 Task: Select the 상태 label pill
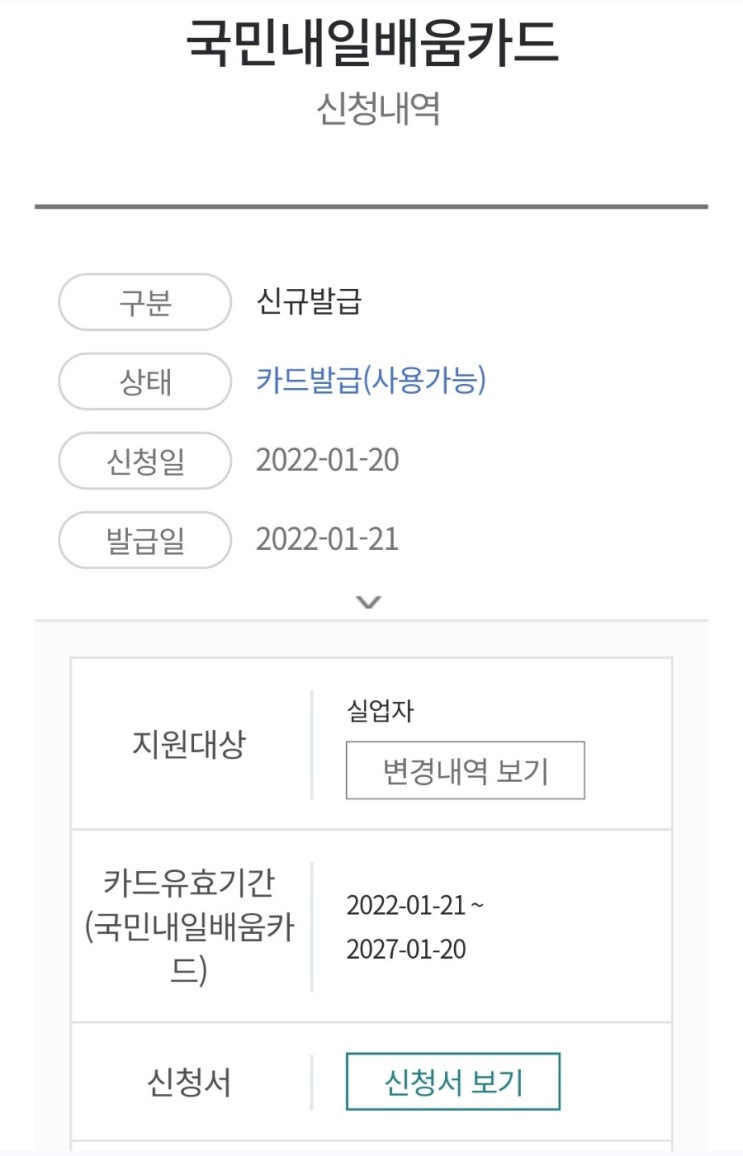point(145,382)
